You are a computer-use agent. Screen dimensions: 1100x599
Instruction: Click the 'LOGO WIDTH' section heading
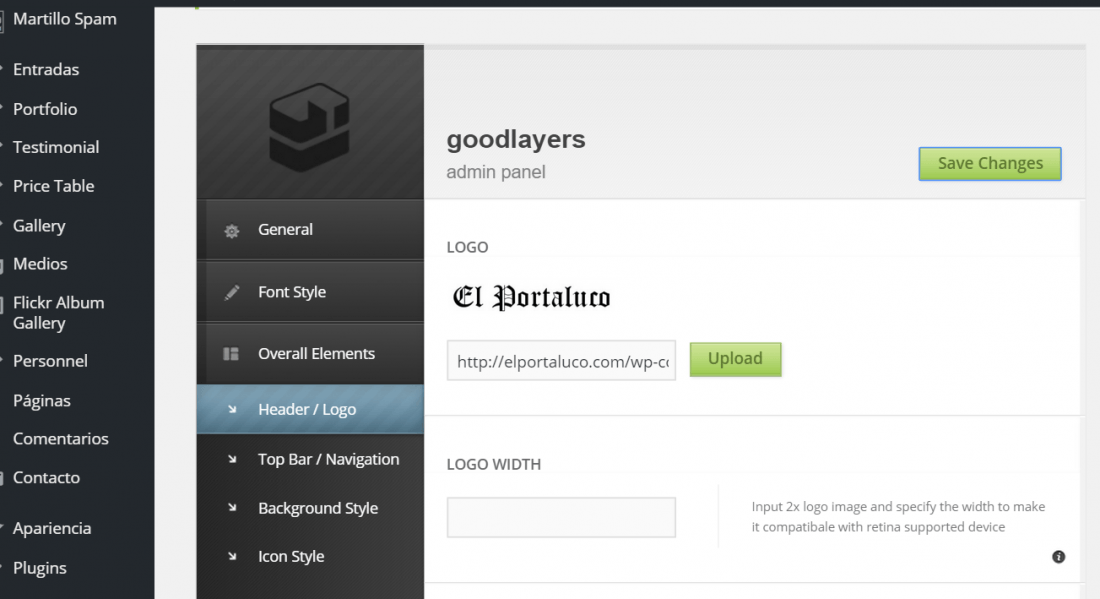point(494,464)
